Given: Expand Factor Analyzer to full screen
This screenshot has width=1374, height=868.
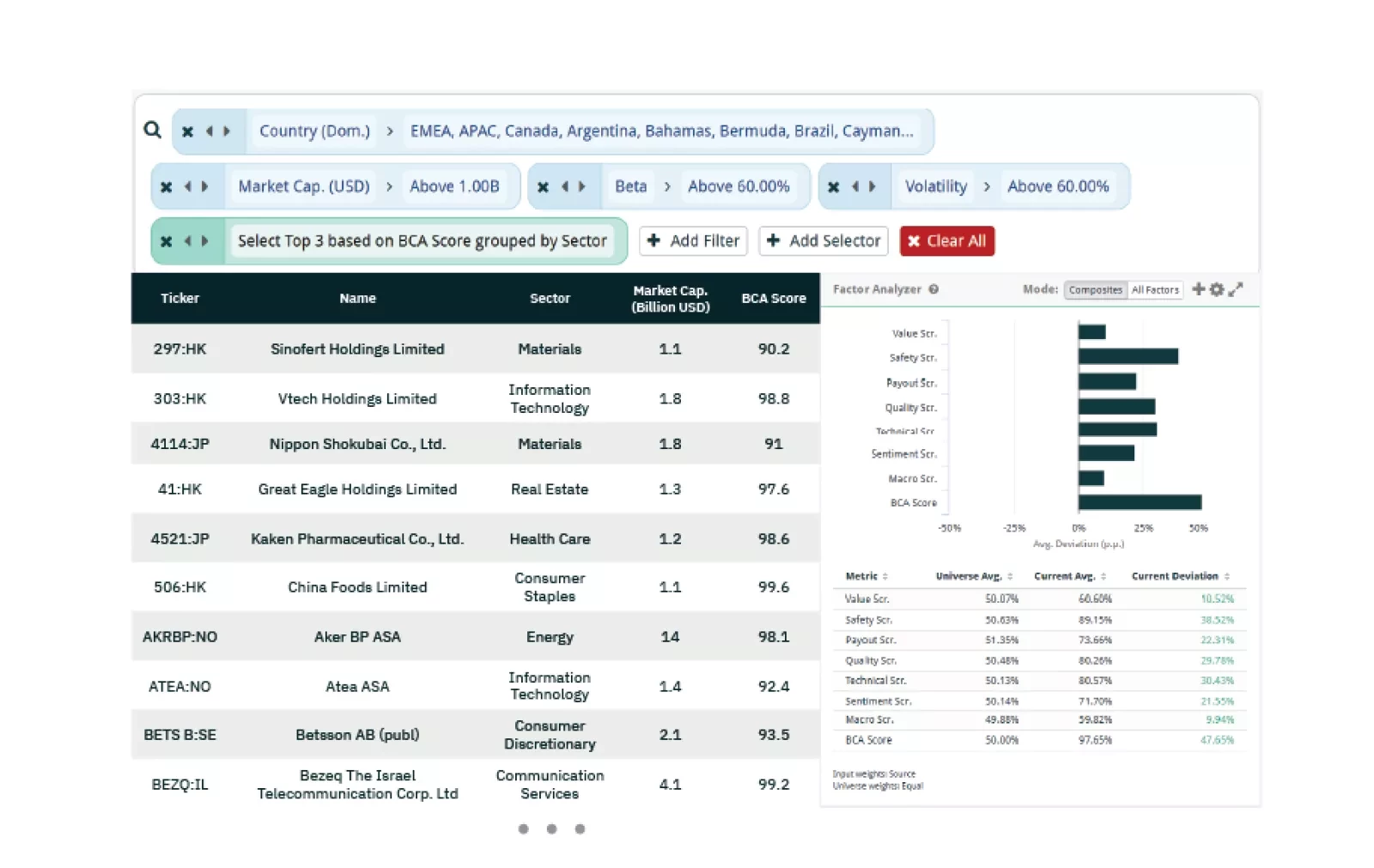Looking at the screenshot, I should 1236,289.
